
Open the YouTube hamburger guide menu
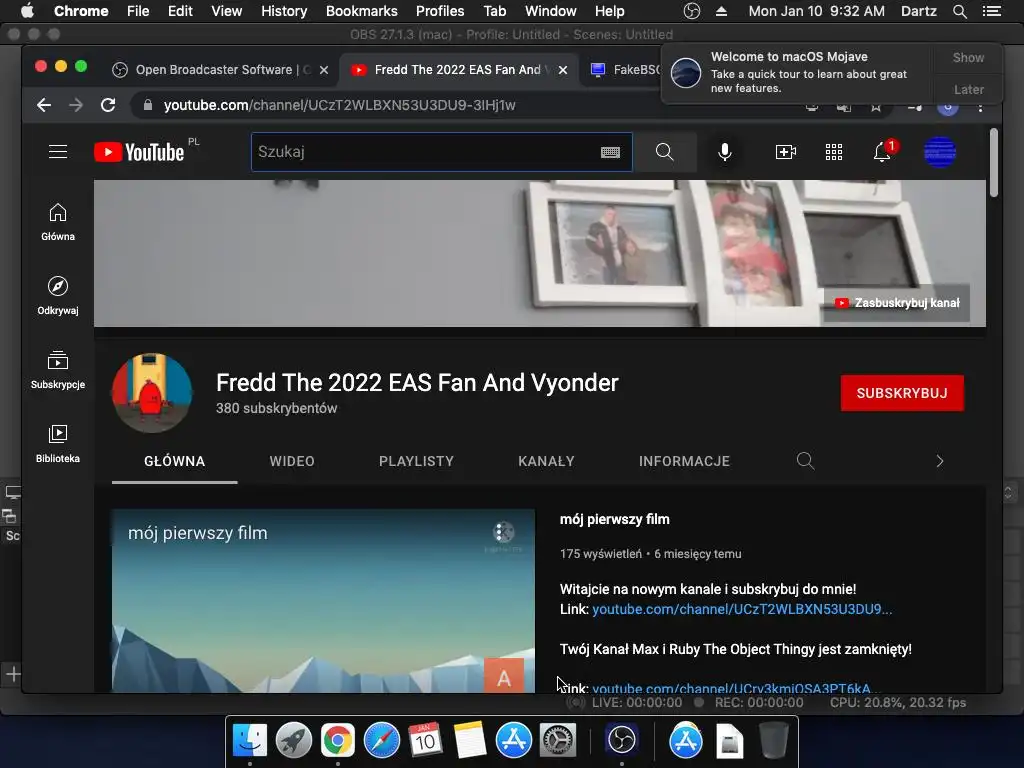pyautogui.click(x=58, y=152)
